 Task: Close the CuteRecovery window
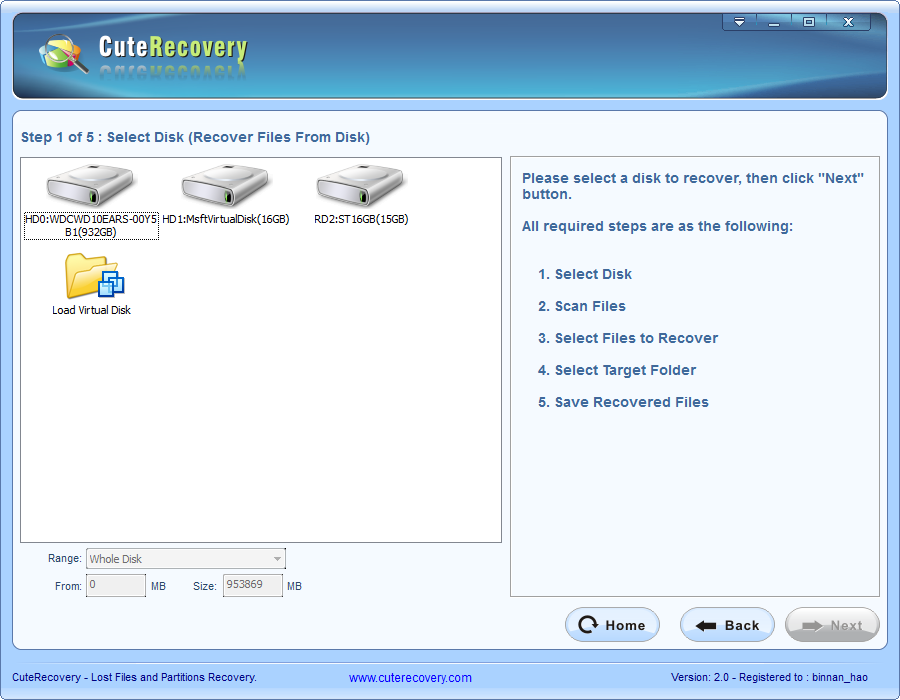(848, 22)
